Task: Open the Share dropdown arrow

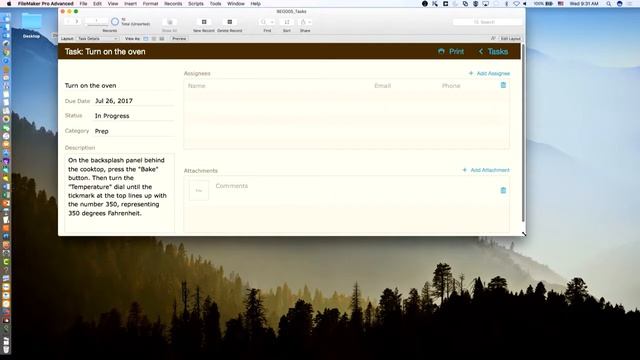Action: 310,22
